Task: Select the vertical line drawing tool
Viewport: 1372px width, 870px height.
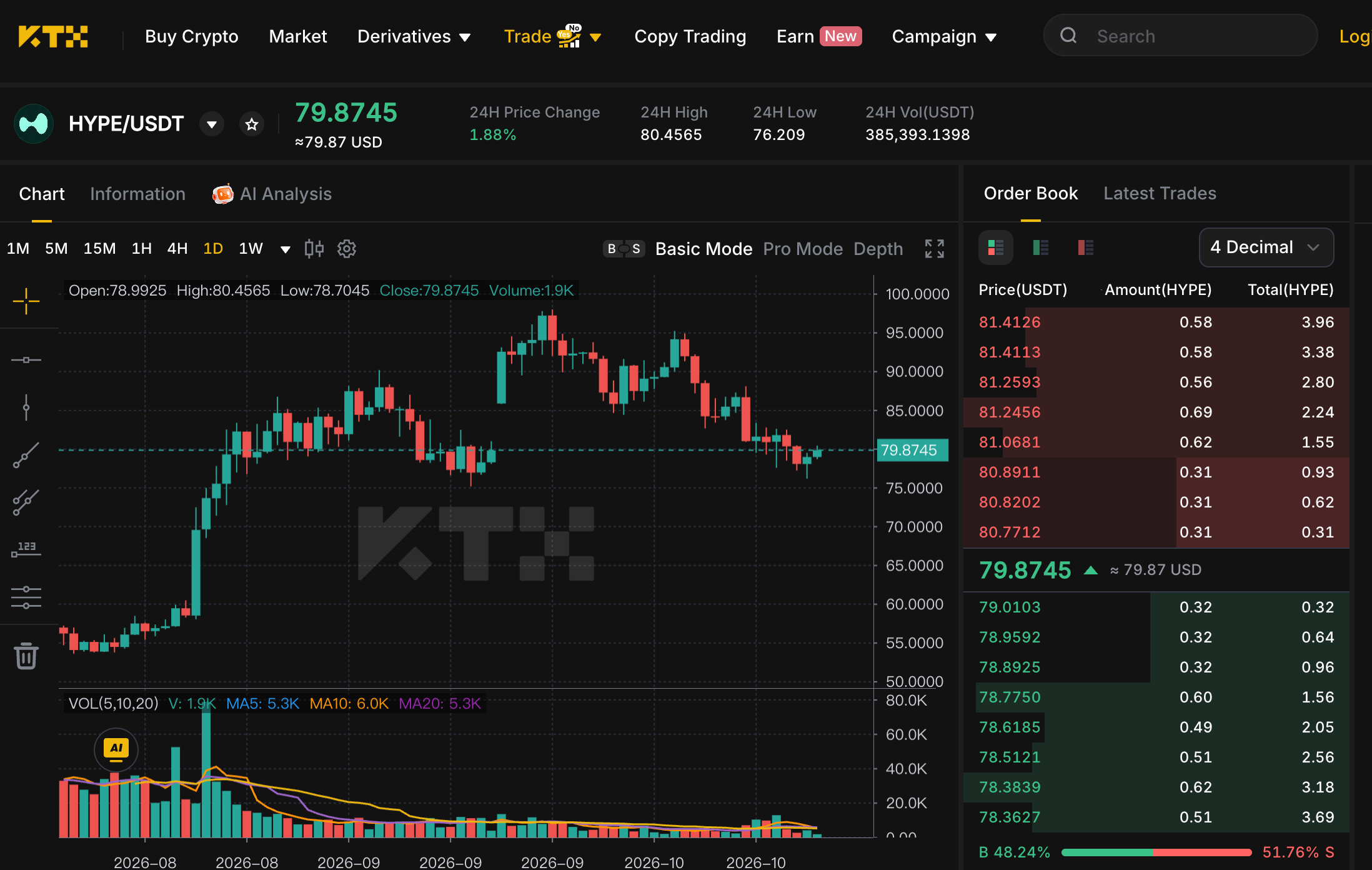Action: coord(26,407)
